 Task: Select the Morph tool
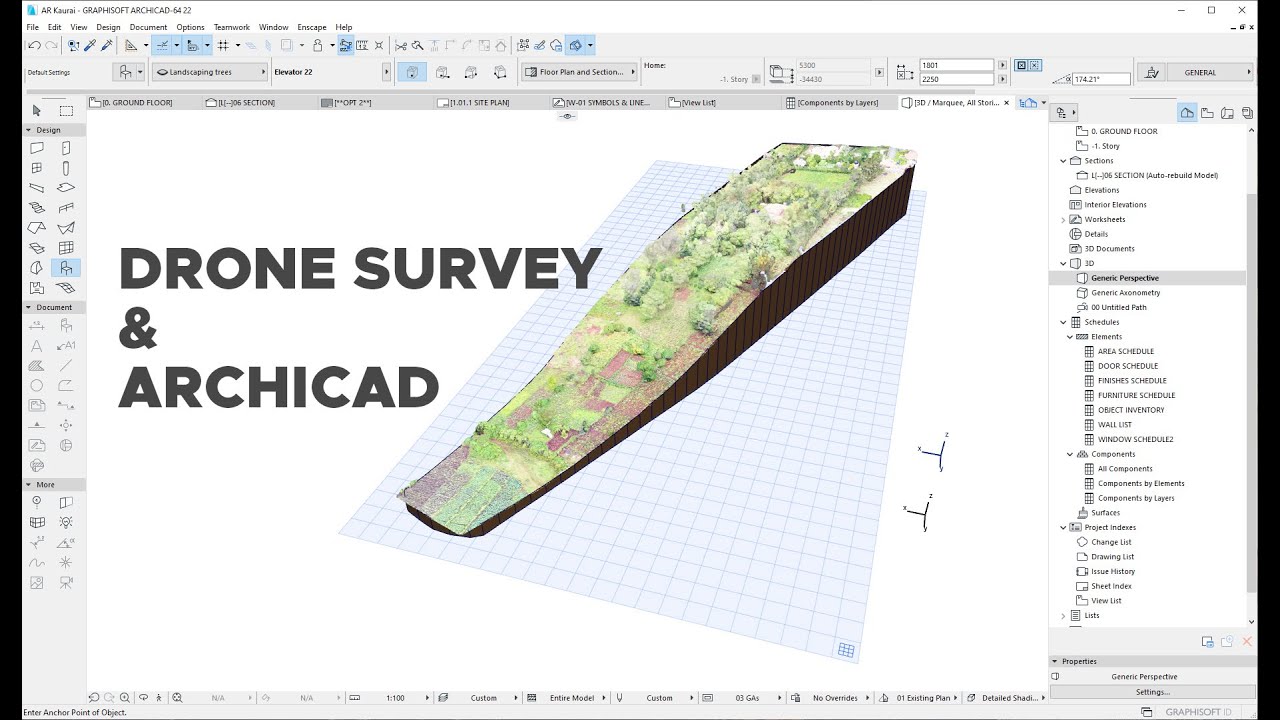(x=37, y=268)
